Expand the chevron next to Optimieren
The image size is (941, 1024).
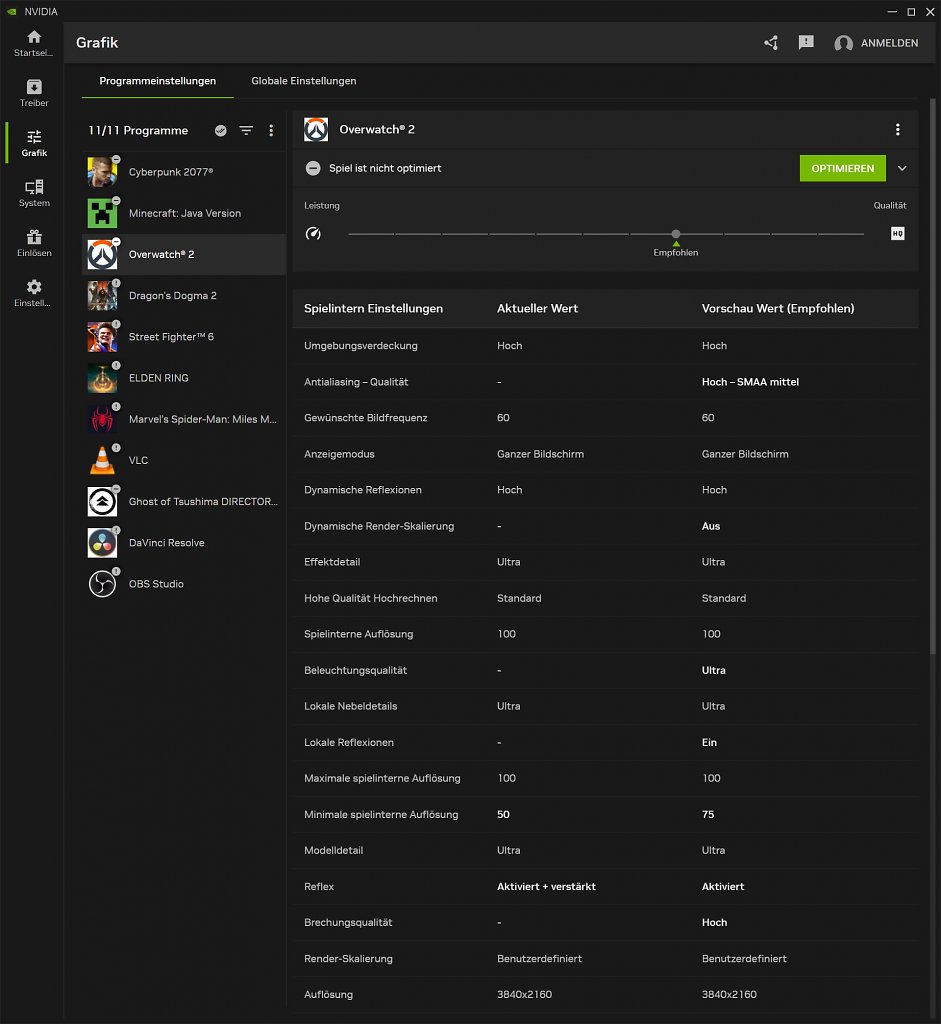pyautogui.click(x=902, y=168)
